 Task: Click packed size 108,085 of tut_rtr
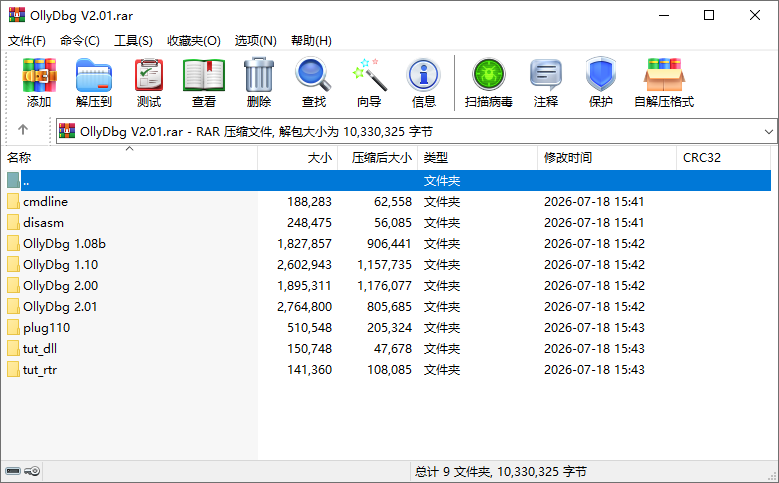(390, 370)
